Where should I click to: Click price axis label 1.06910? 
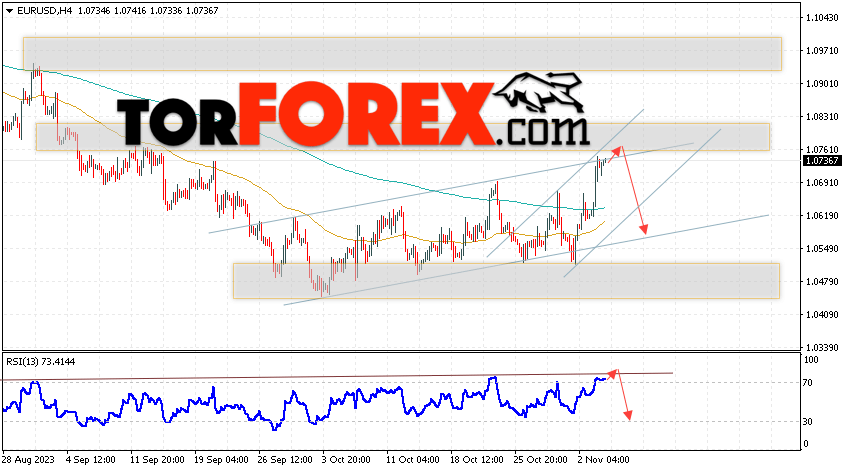pyautogui.click(x=822, y=183)
